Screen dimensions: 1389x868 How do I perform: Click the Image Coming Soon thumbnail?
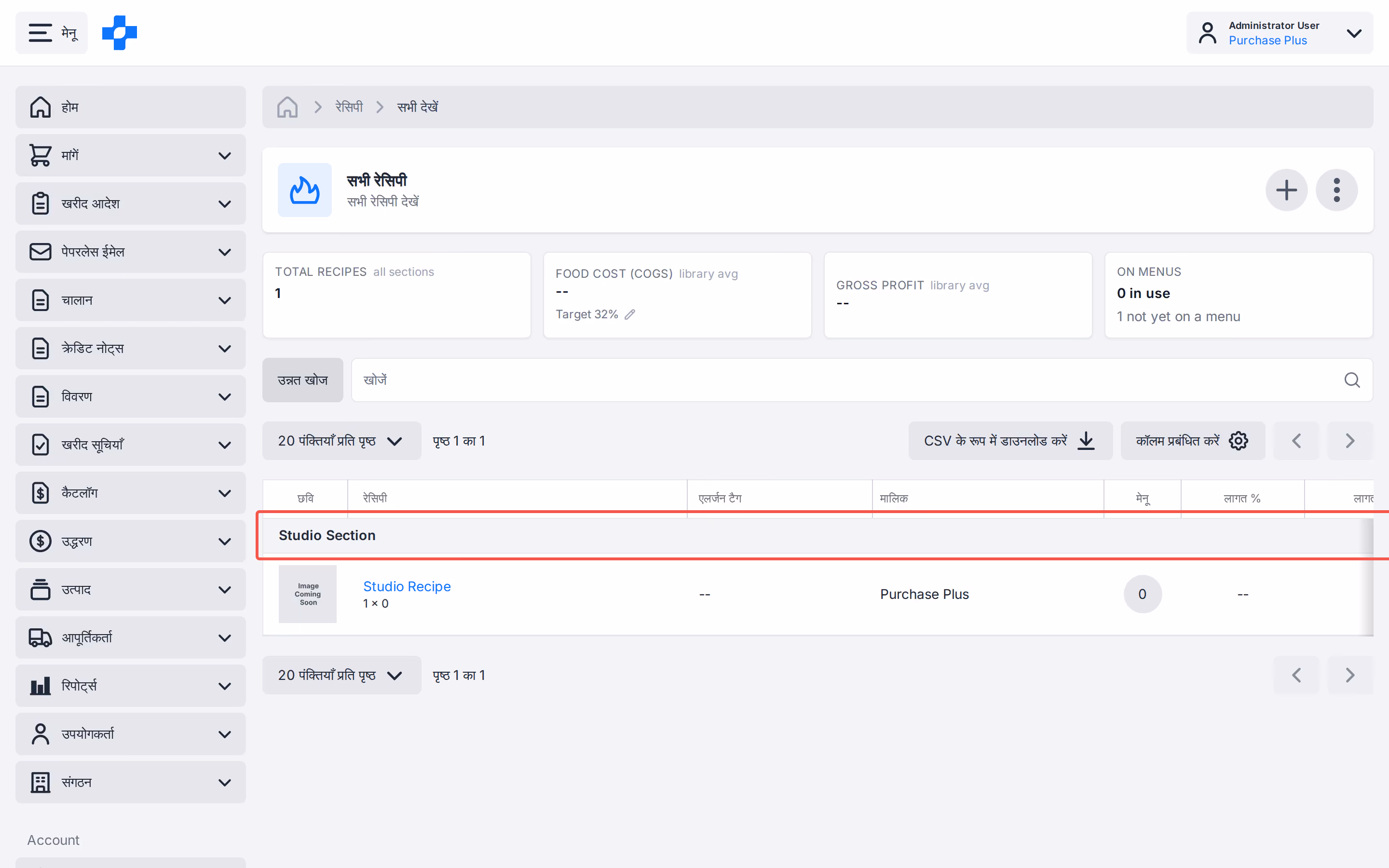pos(308,594)
